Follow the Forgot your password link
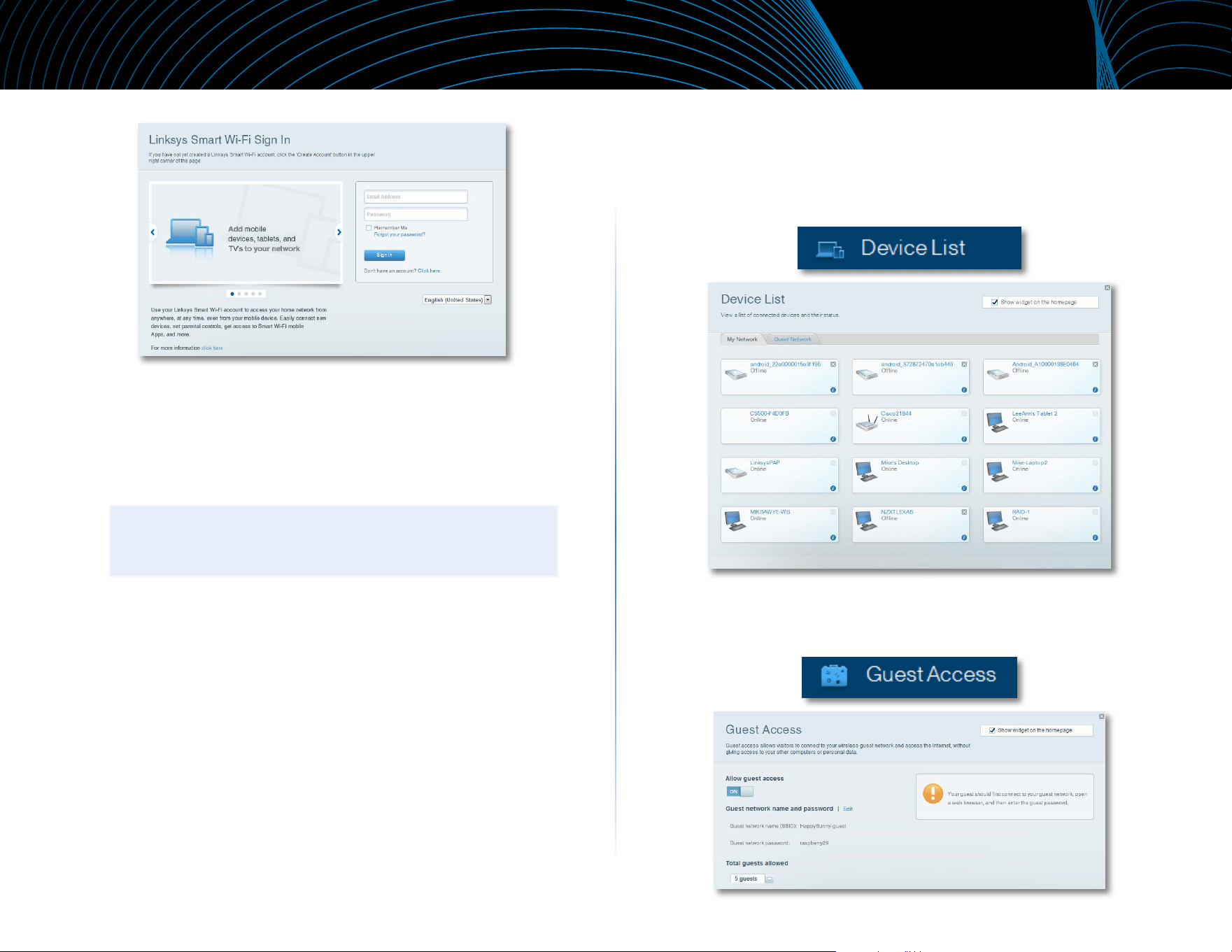1232x952 pixels. [x=399, y=235]
